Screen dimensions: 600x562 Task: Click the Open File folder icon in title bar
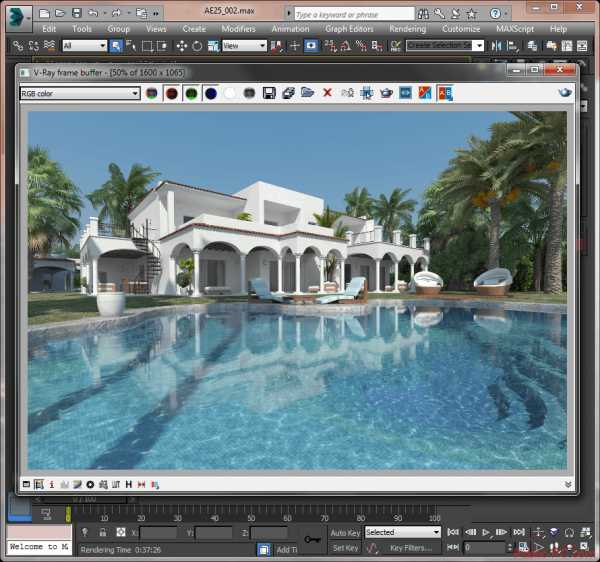[x=60, y=14]
